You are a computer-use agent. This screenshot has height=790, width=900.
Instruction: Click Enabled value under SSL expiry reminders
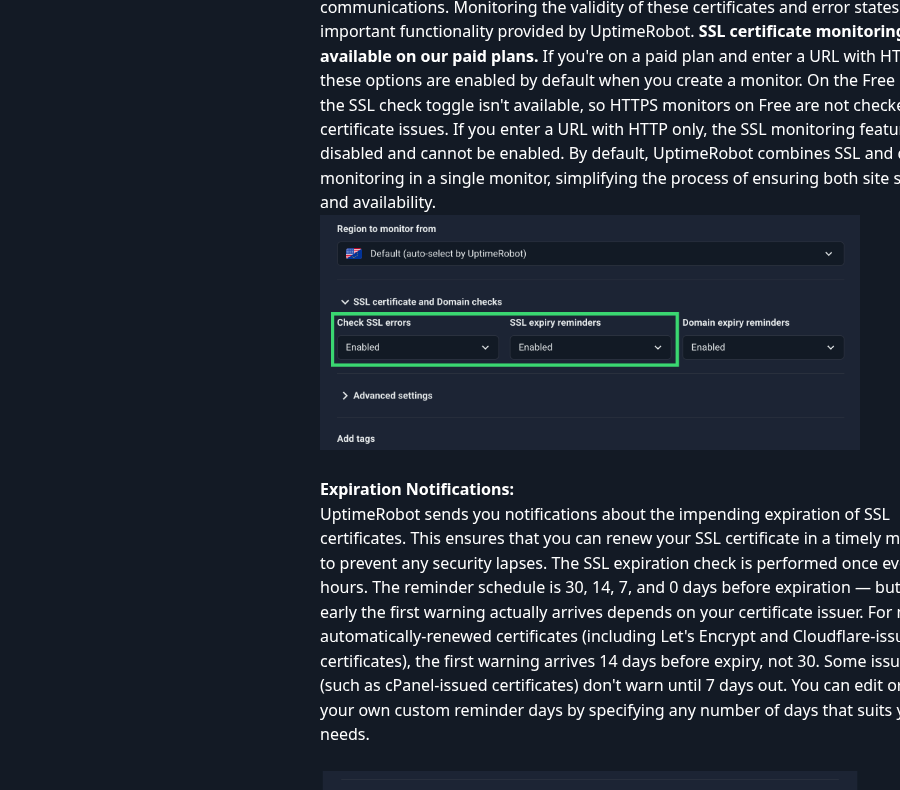[536, 347]
